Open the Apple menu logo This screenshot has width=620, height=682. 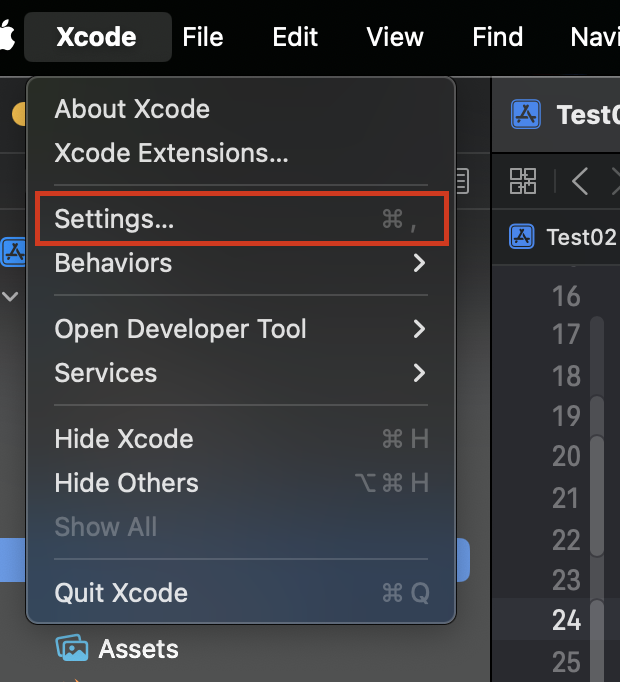point(7,37)
